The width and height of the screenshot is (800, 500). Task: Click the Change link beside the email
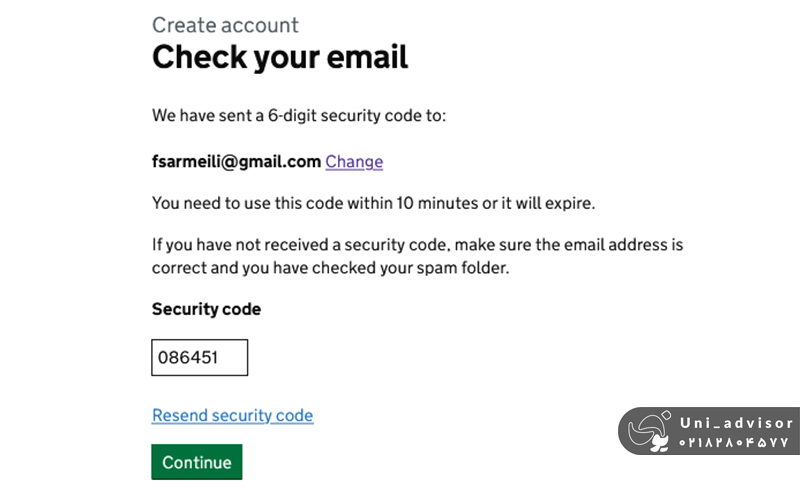(x=354, y=161)
